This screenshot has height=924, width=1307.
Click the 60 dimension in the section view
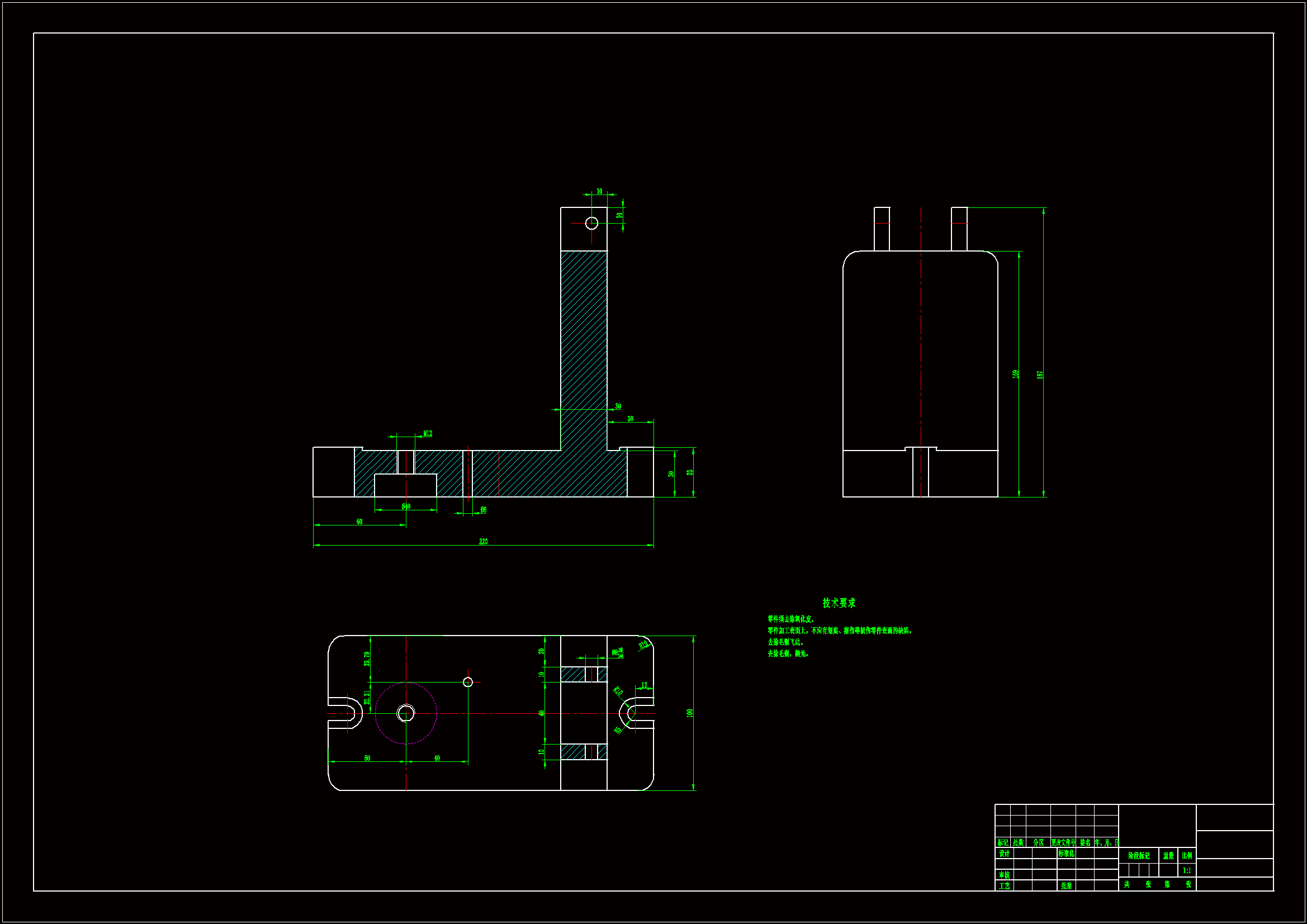pos(359,522)
